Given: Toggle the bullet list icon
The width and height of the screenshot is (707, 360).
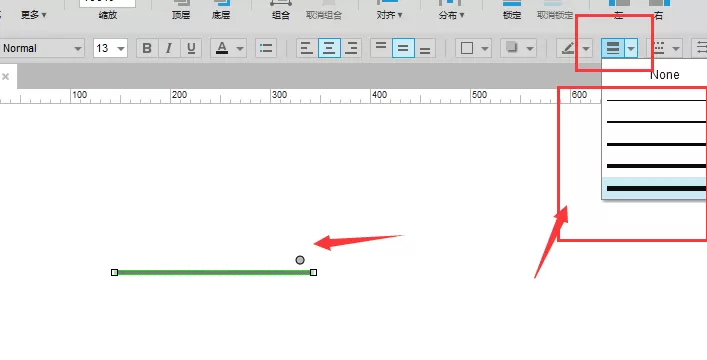Looking at the screenshot, I should pos(266,48).
